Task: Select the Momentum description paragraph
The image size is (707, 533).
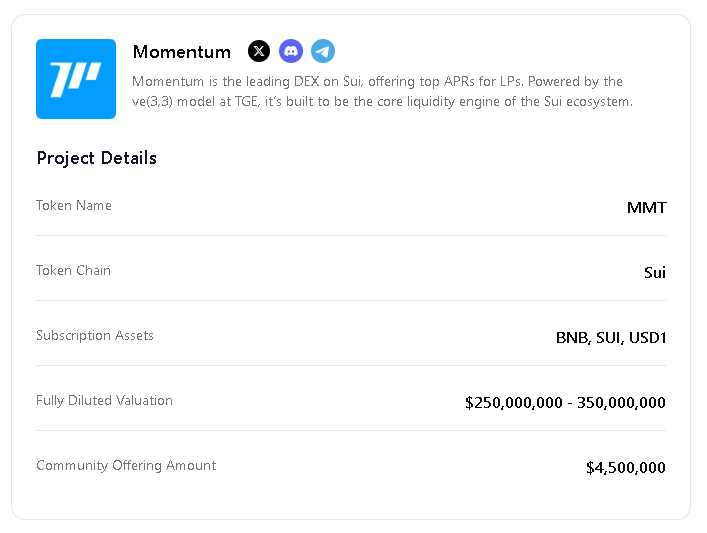Action: [x=382, y=92]
